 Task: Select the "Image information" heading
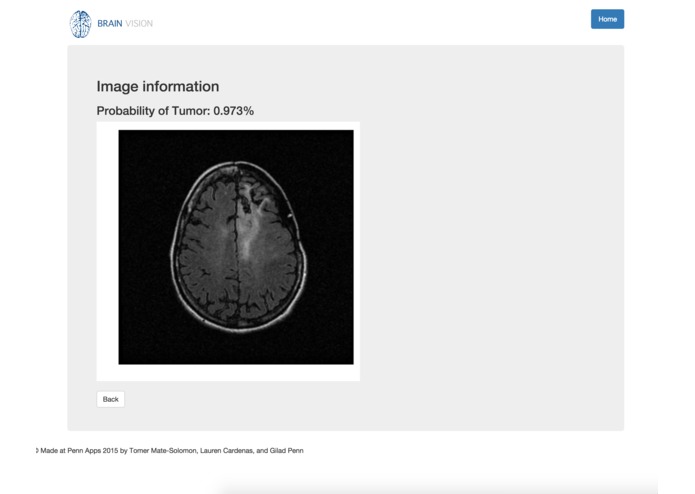(x=158, y=86)
